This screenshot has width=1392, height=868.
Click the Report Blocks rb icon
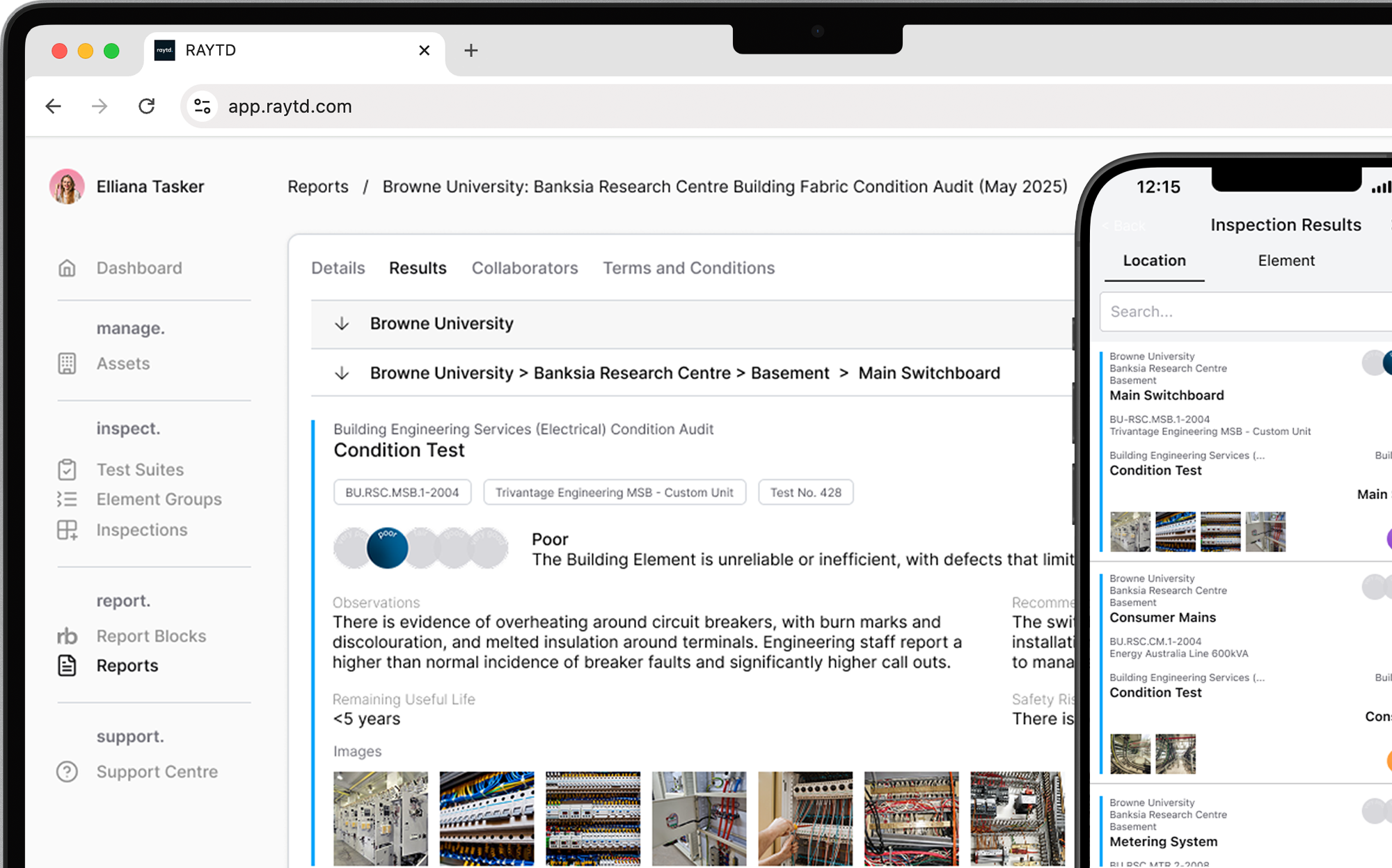point(67,636)
